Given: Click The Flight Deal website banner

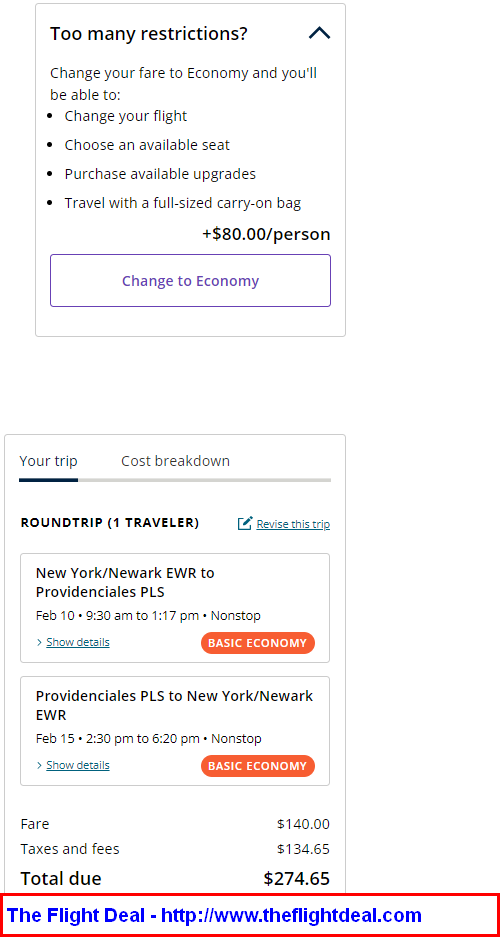Looking at the screenshot, I should pyautogui.click(x=250, y=915).
